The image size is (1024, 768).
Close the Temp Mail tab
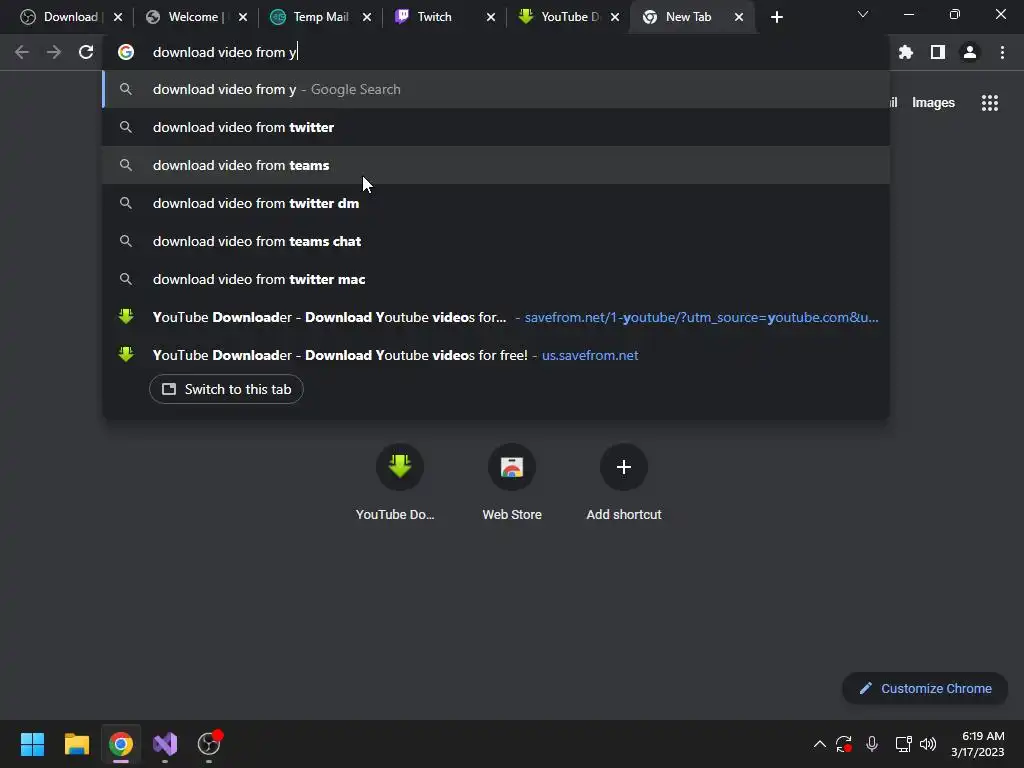click(367, 17)
